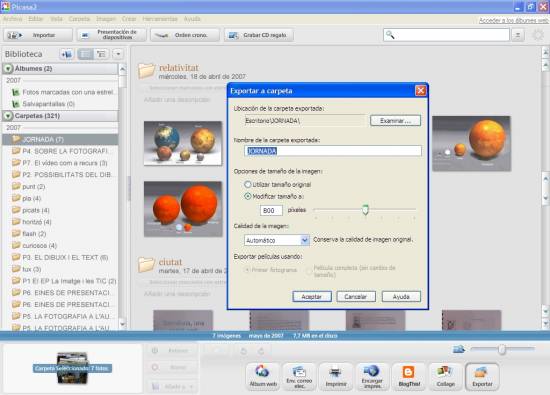Open the Imagen menu

pyautogui.click(x=106, y=19)
